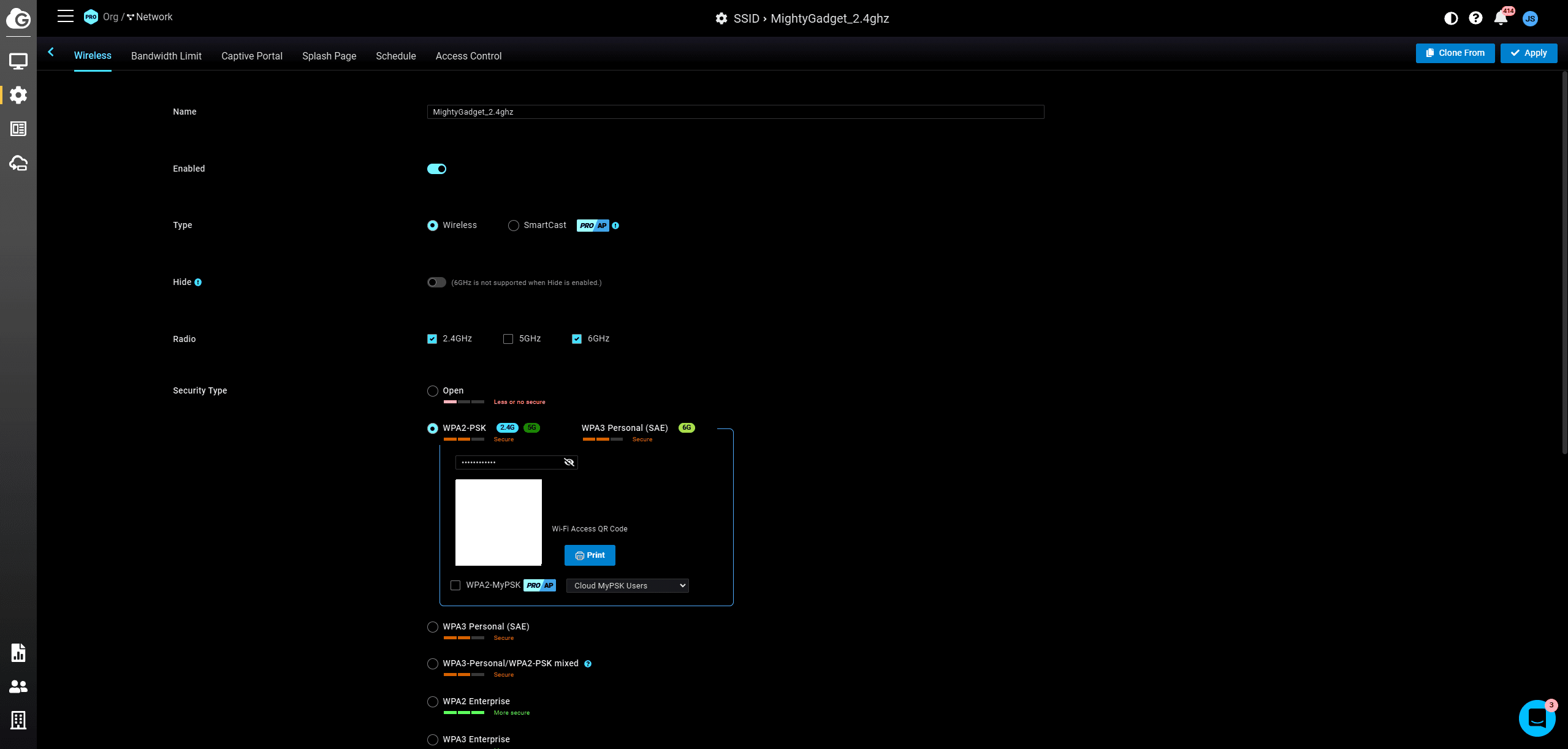1568x749 pixels.
Task: Open the Captive Portal tab
Action: pyautogui.click(x=251, y=56)
